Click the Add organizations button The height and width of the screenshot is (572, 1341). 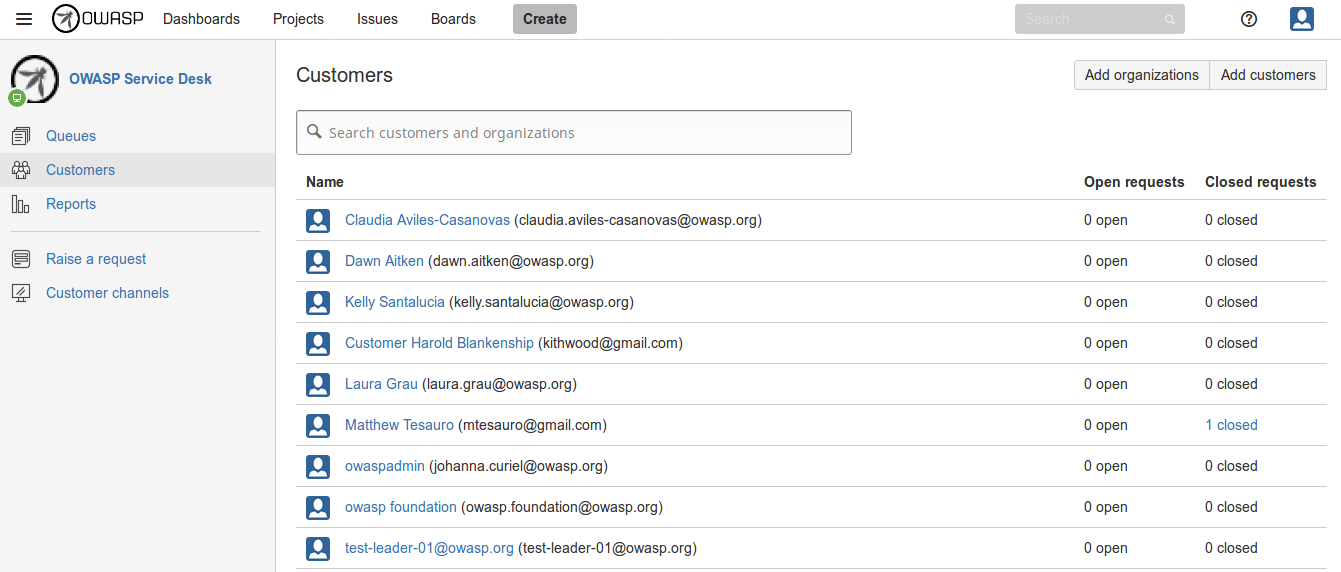(1141, 75)
